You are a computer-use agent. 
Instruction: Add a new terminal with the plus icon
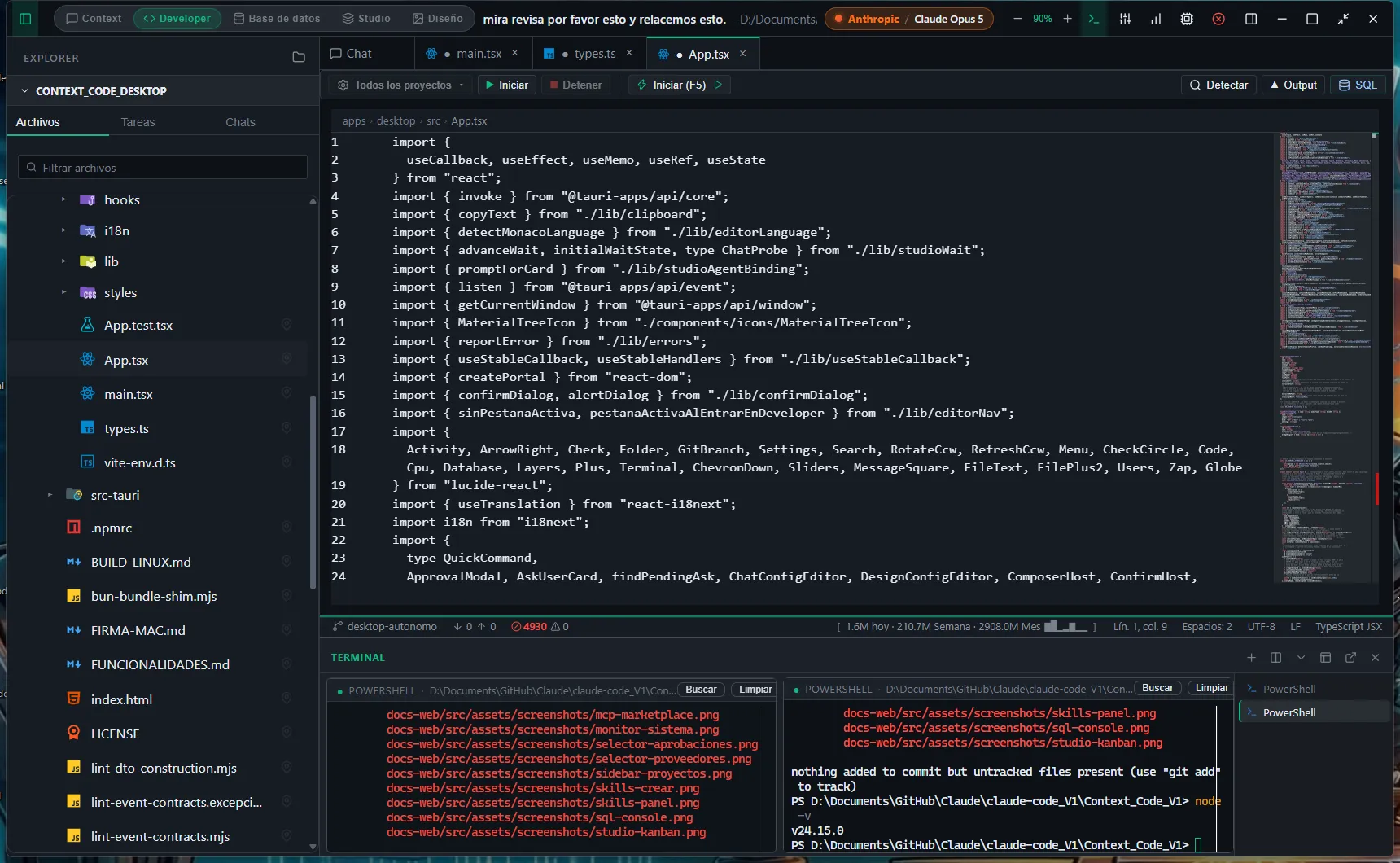point(1251,657)
